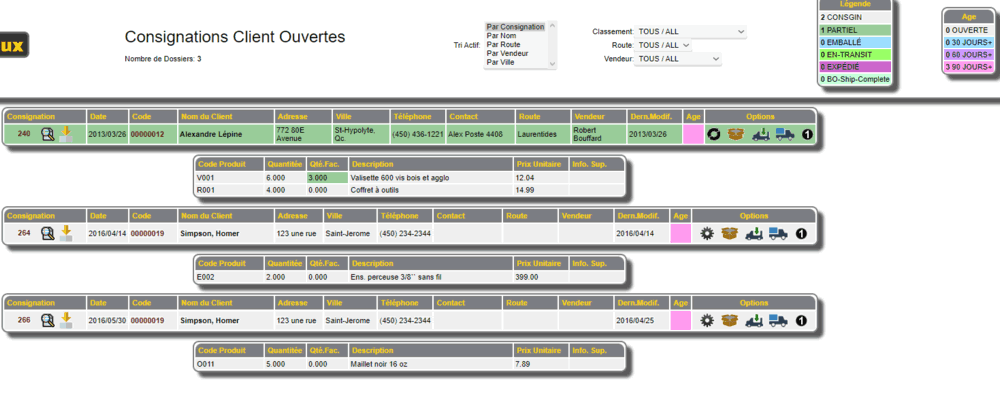The image size is (1000, 394).
Task: Click the orange box packing icon for consignation 266
Action: pyautogui.click(x=730, y=320)
